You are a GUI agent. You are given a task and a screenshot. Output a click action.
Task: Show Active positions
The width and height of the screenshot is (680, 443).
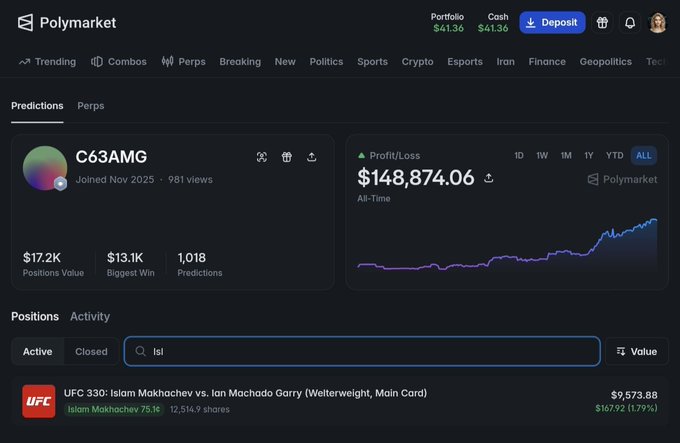[38, 352]
